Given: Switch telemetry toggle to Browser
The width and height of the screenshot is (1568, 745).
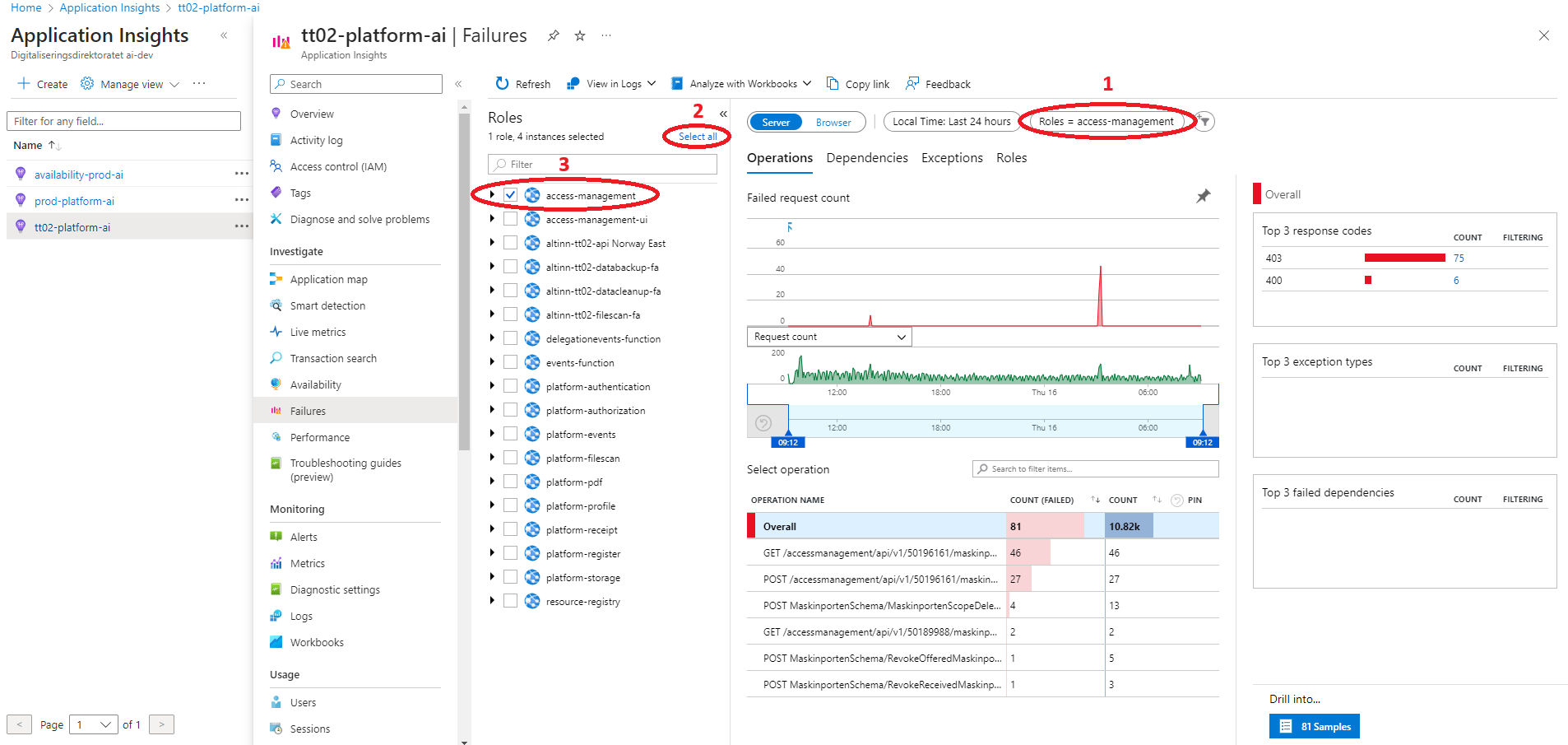Looking at the screenshot, I should 833,122.
